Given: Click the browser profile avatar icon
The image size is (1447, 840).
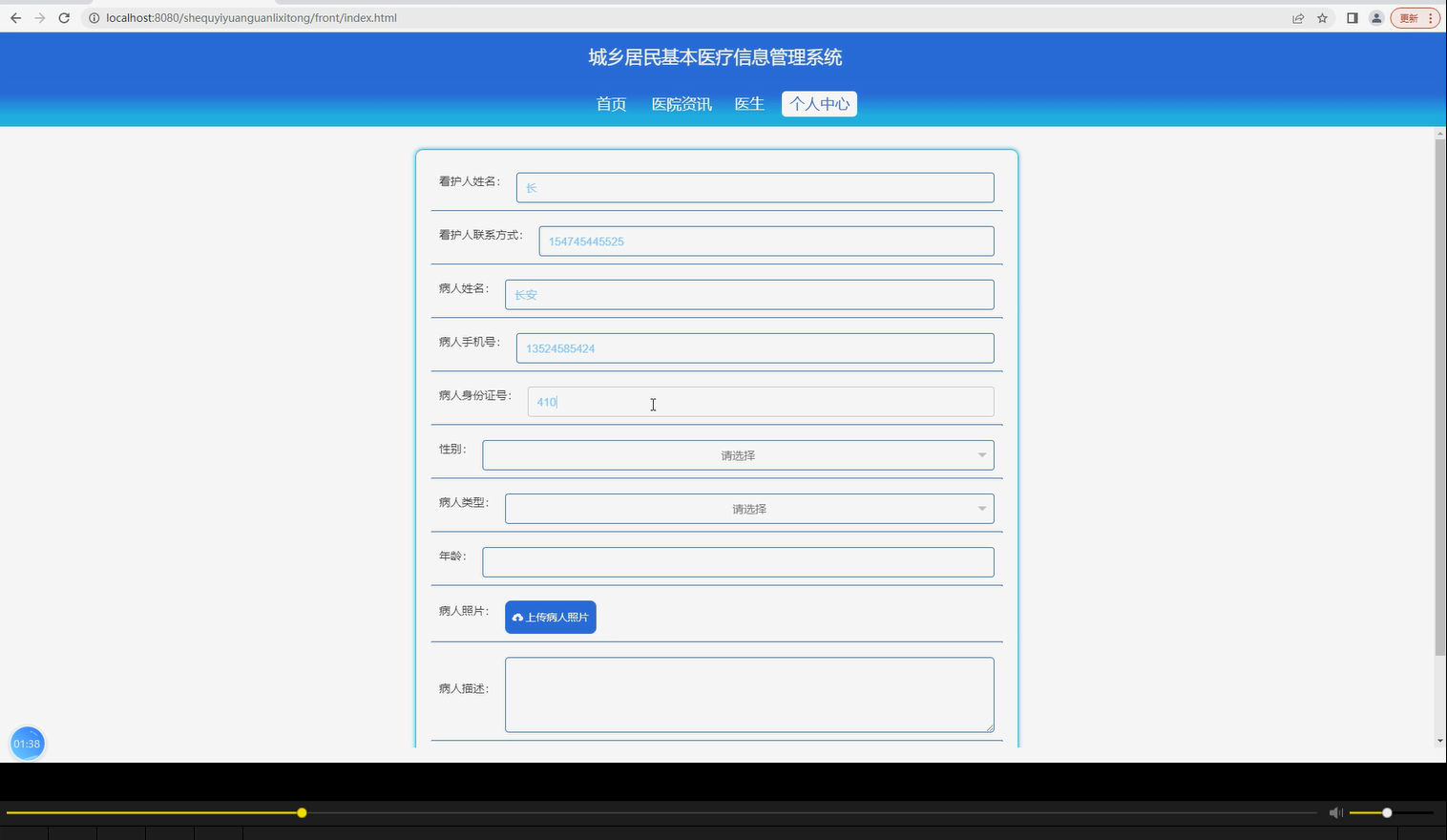Looking at the screenshot, I should [x=1375, y=17].
